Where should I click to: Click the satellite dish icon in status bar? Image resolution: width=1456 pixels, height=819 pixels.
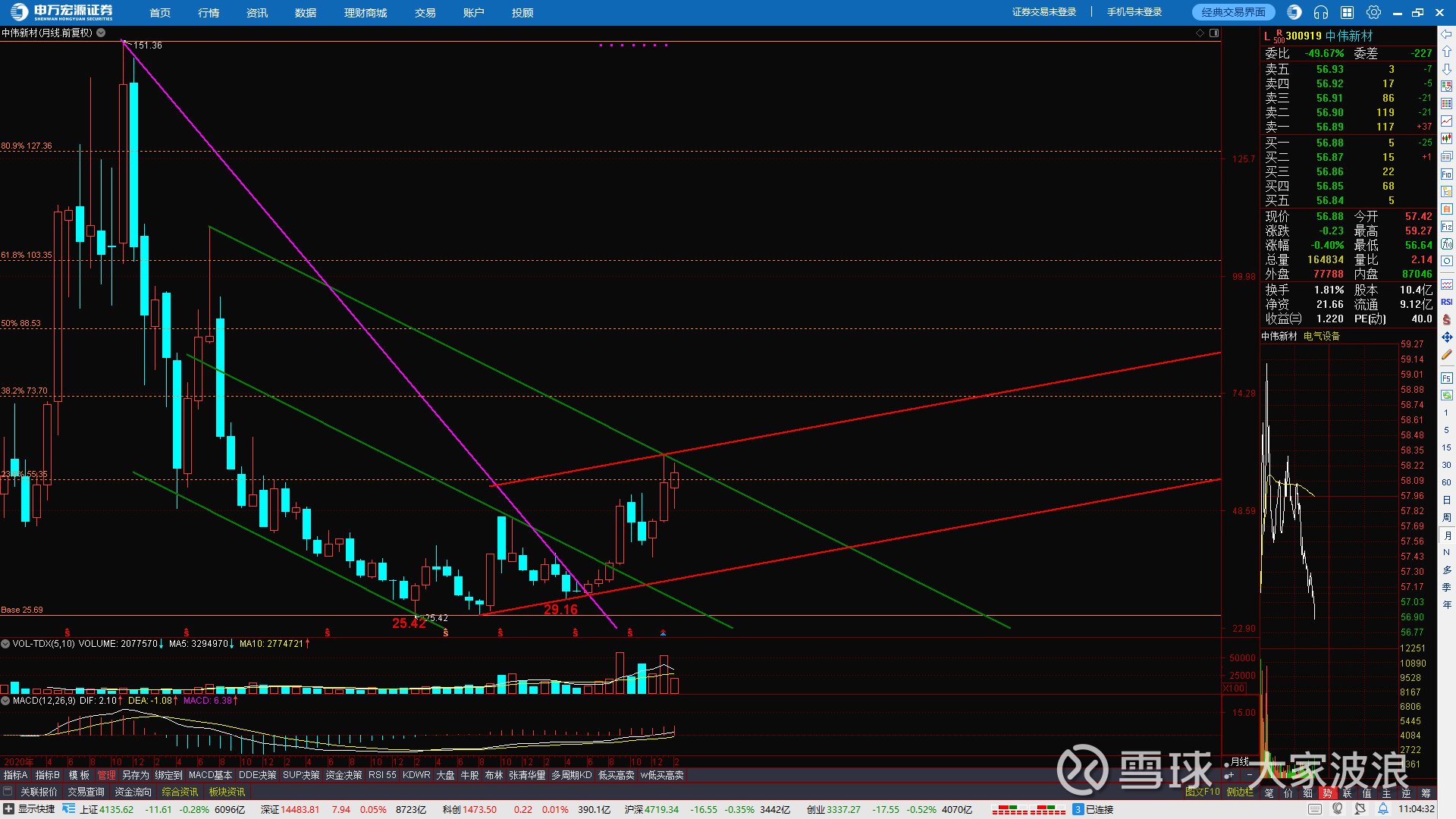click(1360, 809)
